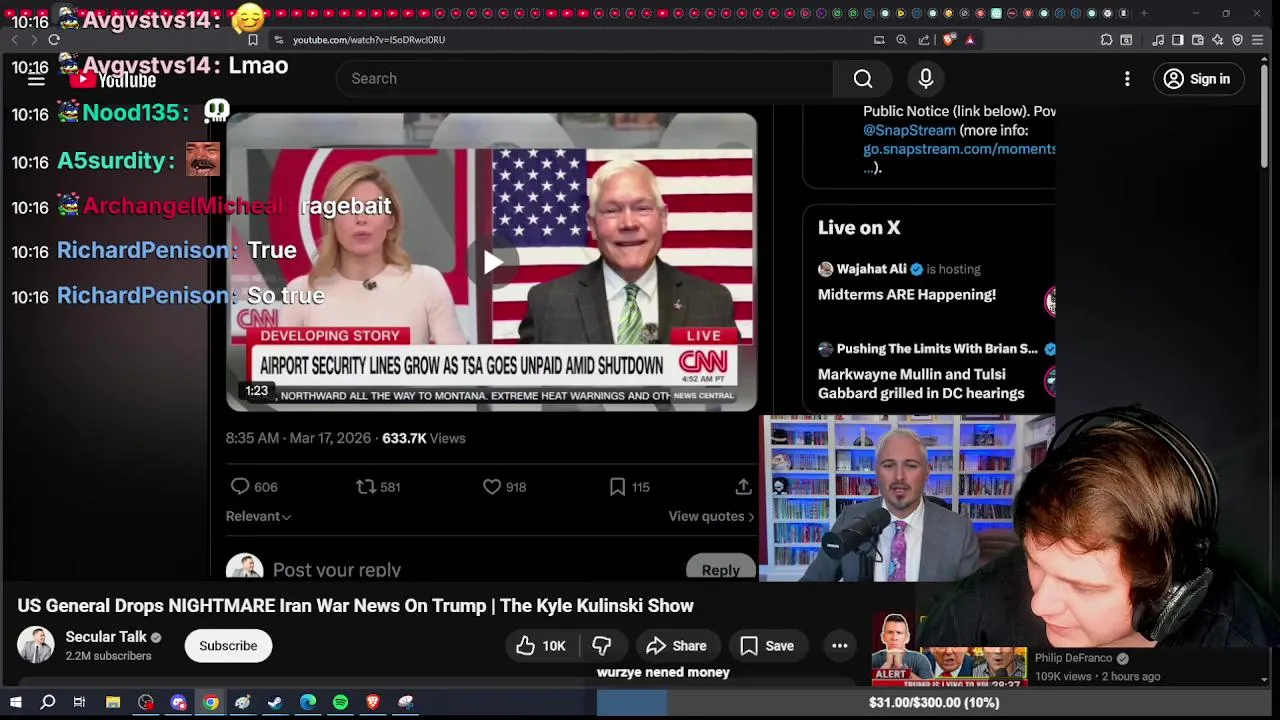Open the go.snapstream.com/moments link

[x=959, y=149]
